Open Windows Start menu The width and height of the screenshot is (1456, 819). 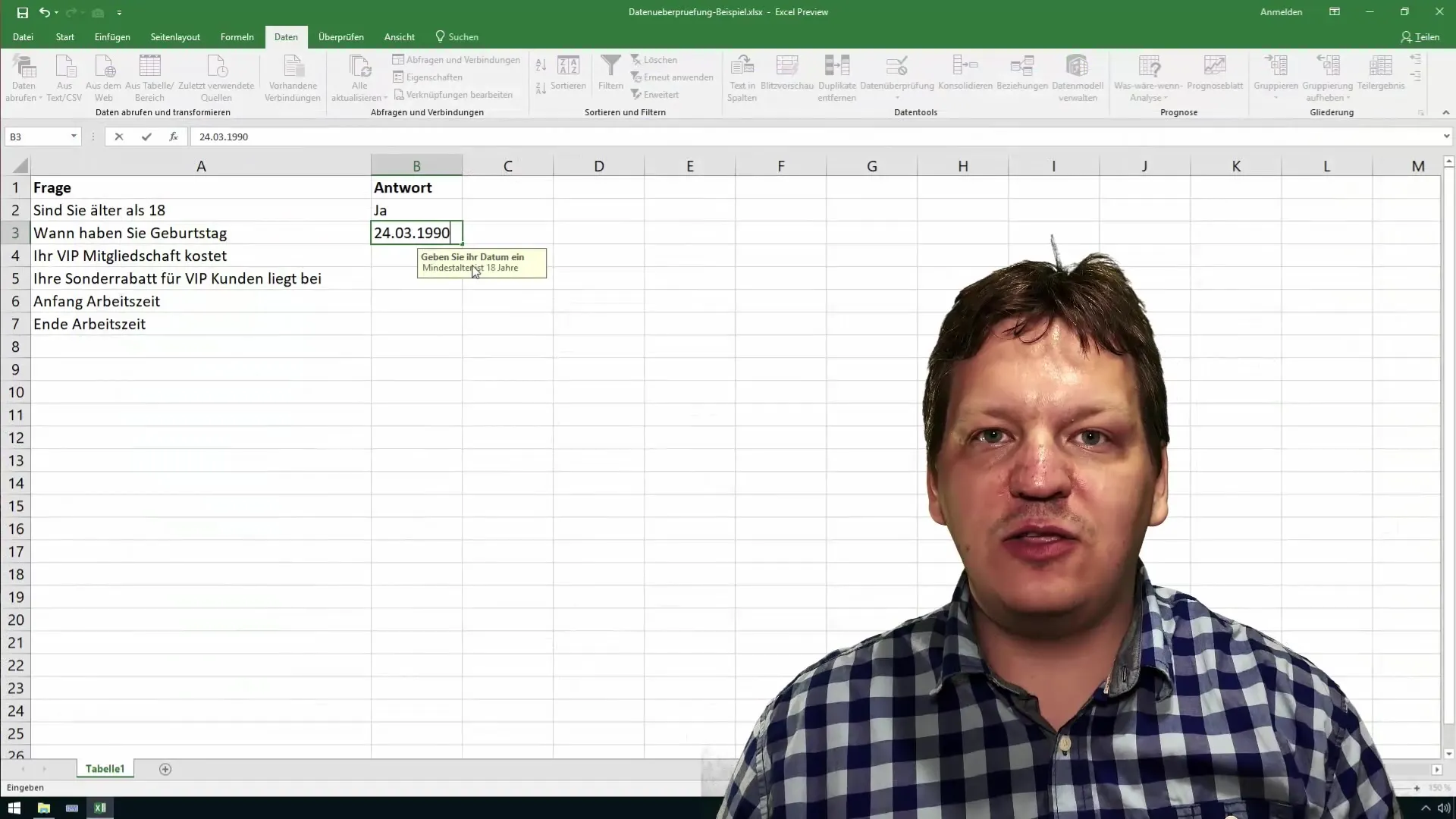point(14,808)
